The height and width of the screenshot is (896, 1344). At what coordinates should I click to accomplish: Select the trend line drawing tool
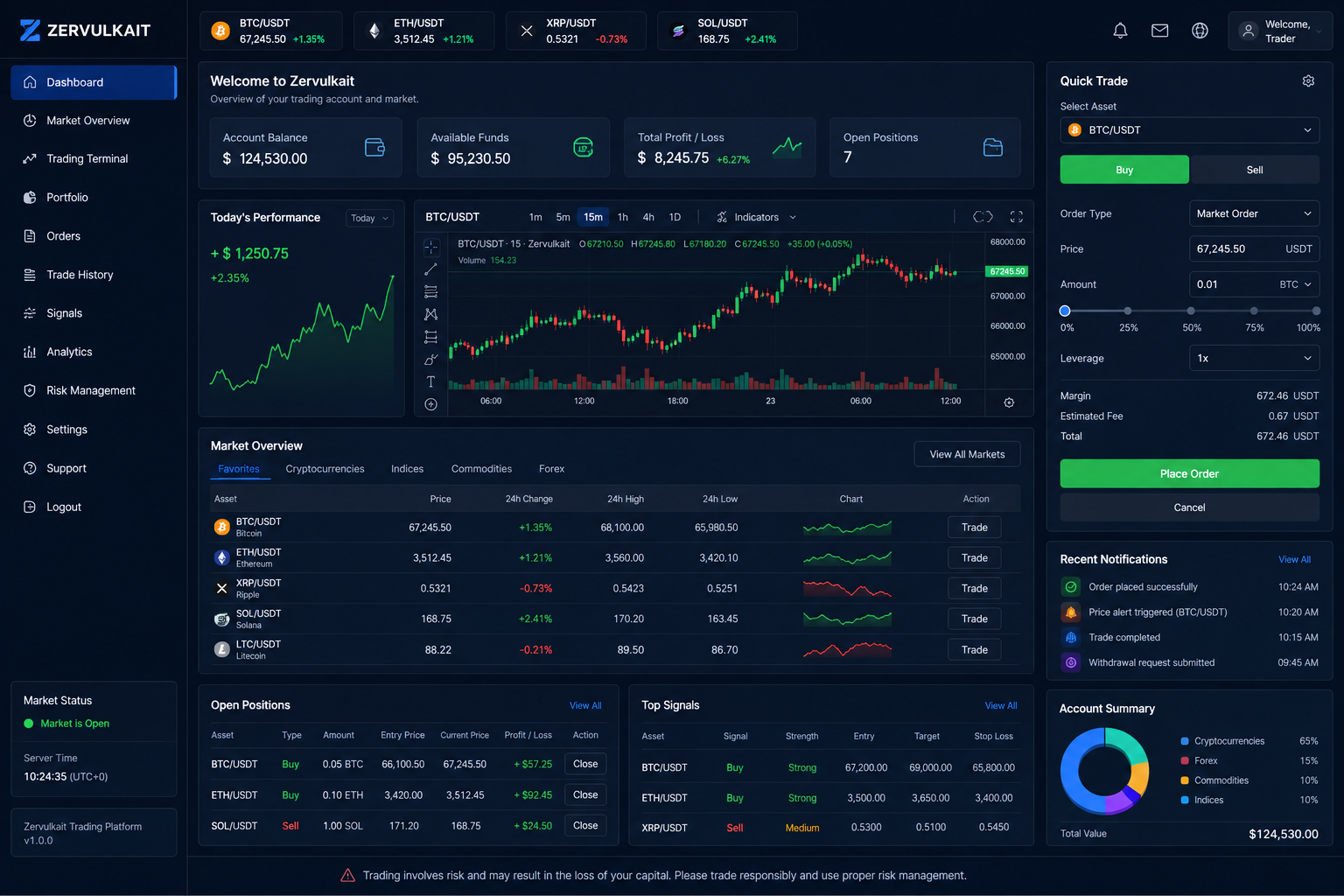430,269
